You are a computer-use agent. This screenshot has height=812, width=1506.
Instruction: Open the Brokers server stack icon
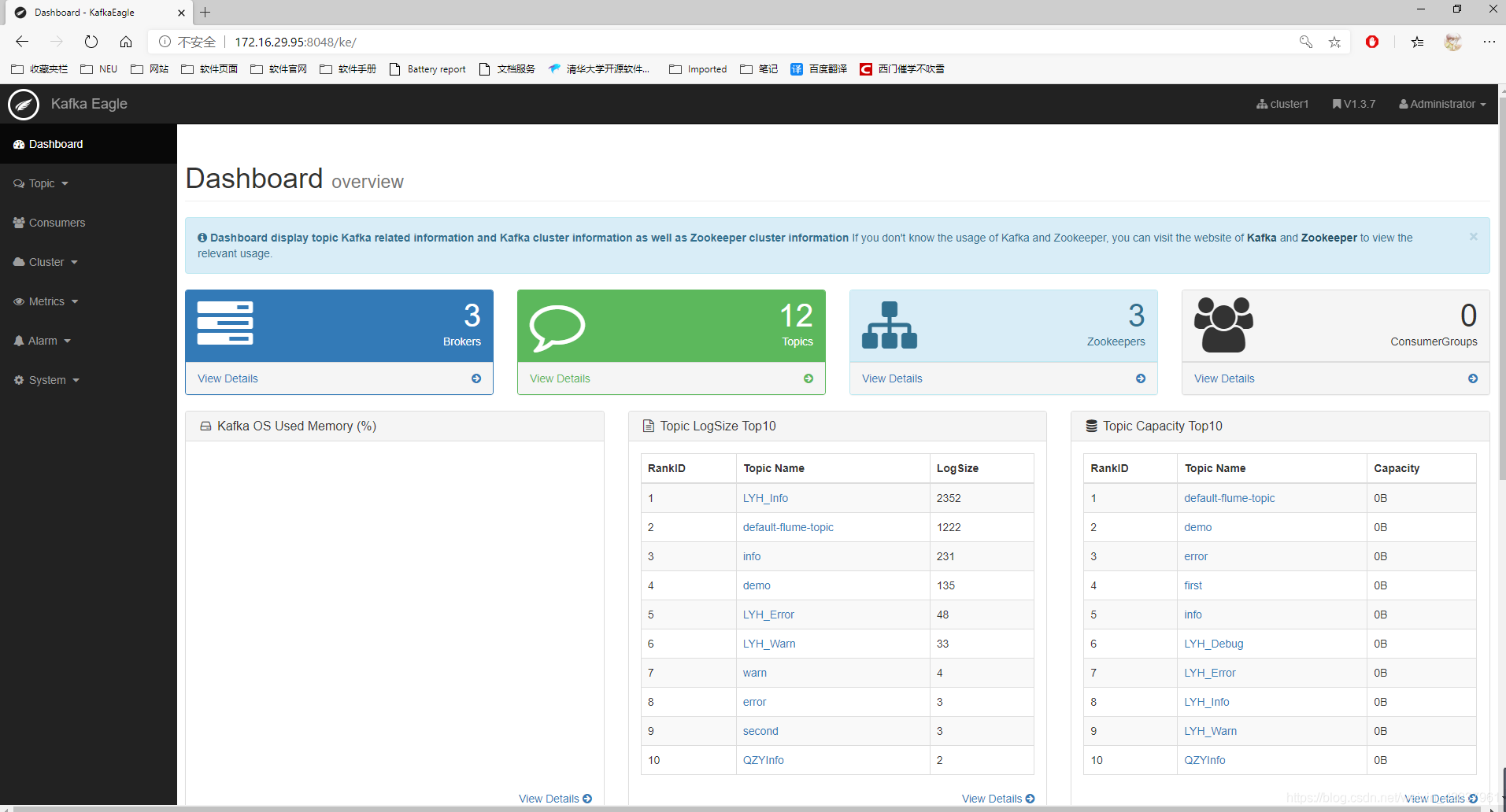[225, 323]
